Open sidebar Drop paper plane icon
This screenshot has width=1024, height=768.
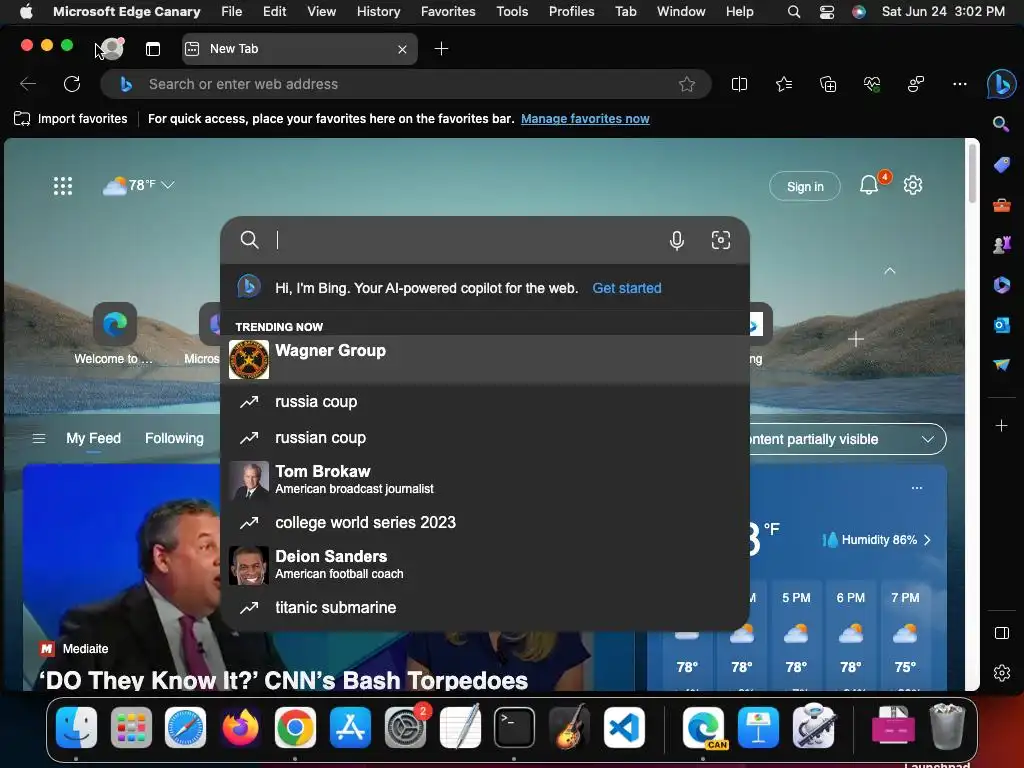1001,364
